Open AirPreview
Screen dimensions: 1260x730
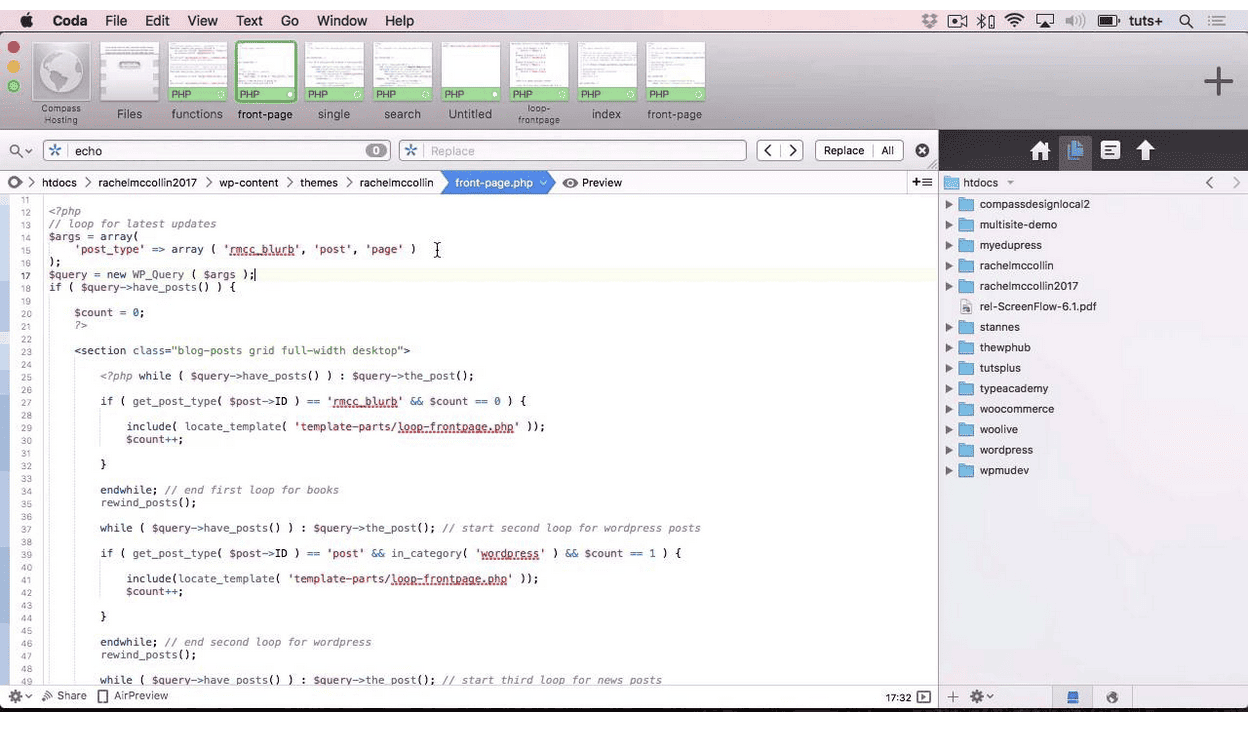(133, 696)
